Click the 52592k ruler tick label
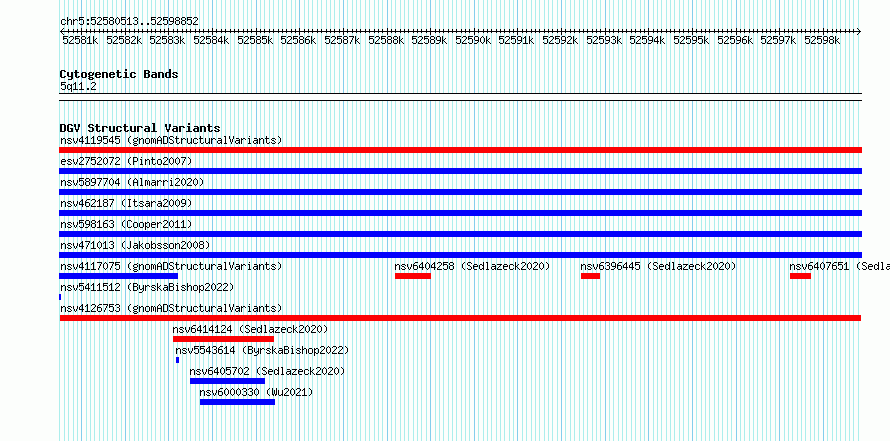The image size is (890, 441). [560, 40]
